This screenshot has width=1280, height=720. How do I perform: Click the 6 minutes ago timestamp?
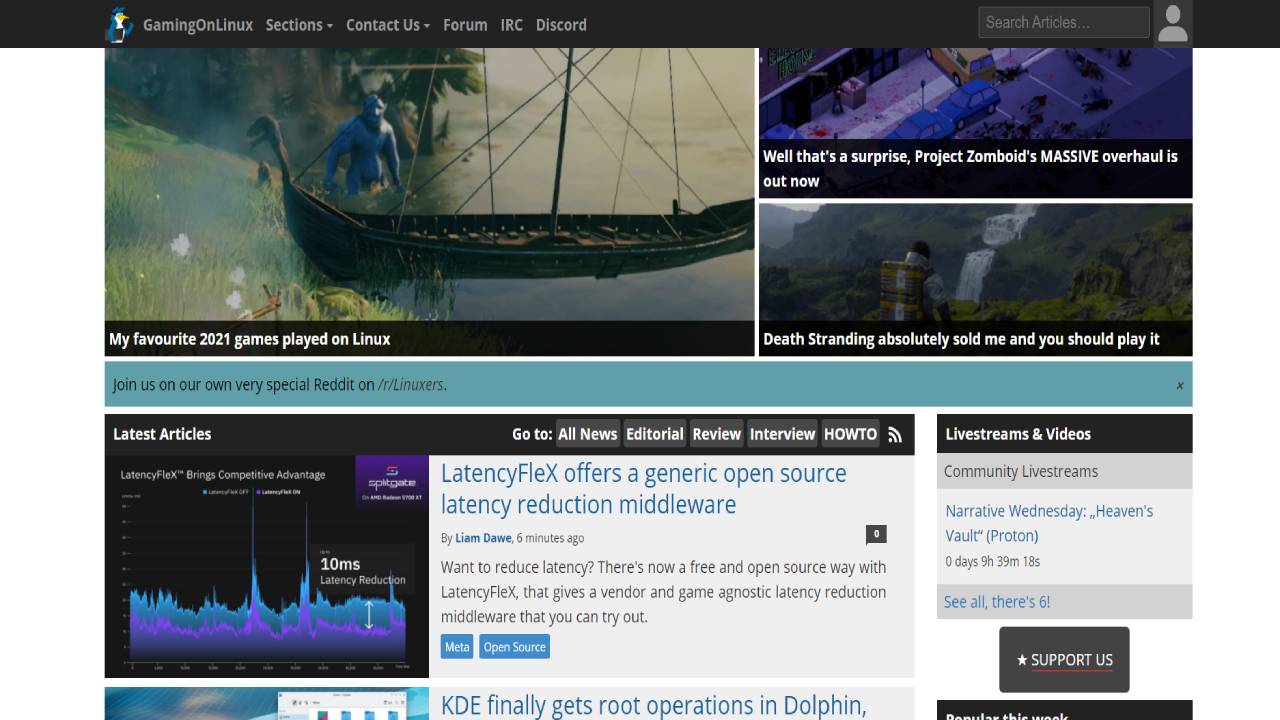click(x=550, y=538)
